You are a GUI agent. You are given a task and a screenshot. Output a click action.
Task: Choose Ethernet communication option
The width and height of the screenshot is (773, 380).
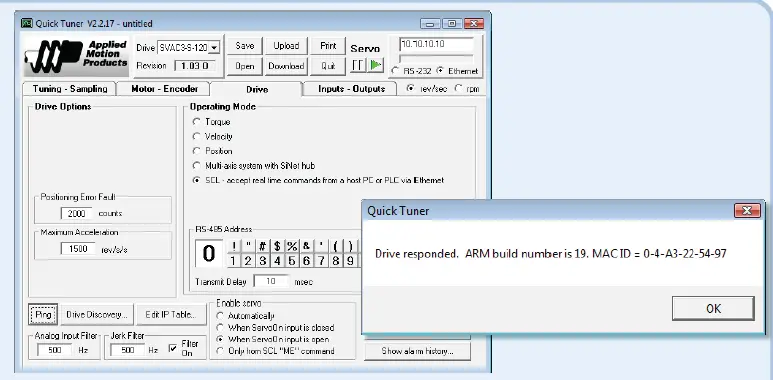(x=440, y=71)
